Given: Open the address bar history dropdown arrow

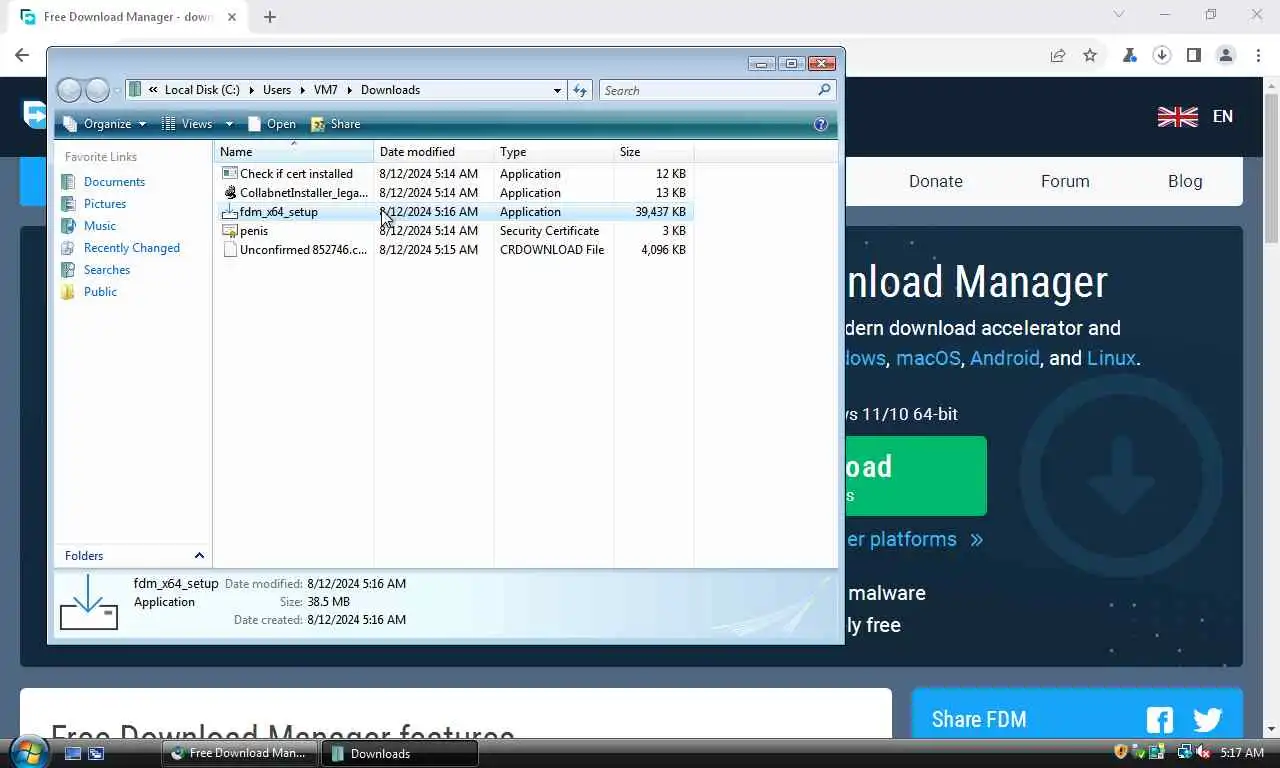Looking at the screenshot, I should [557, 90].
